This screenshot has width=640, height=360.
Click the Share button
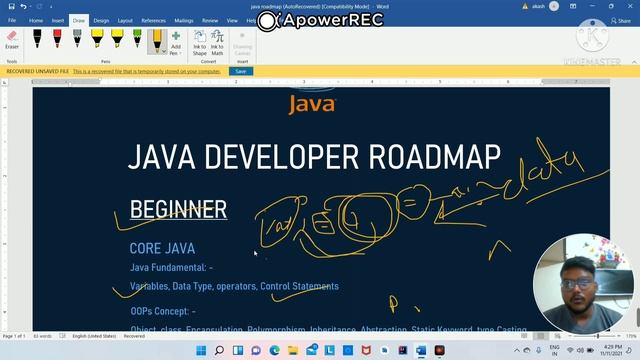(621, 20)
